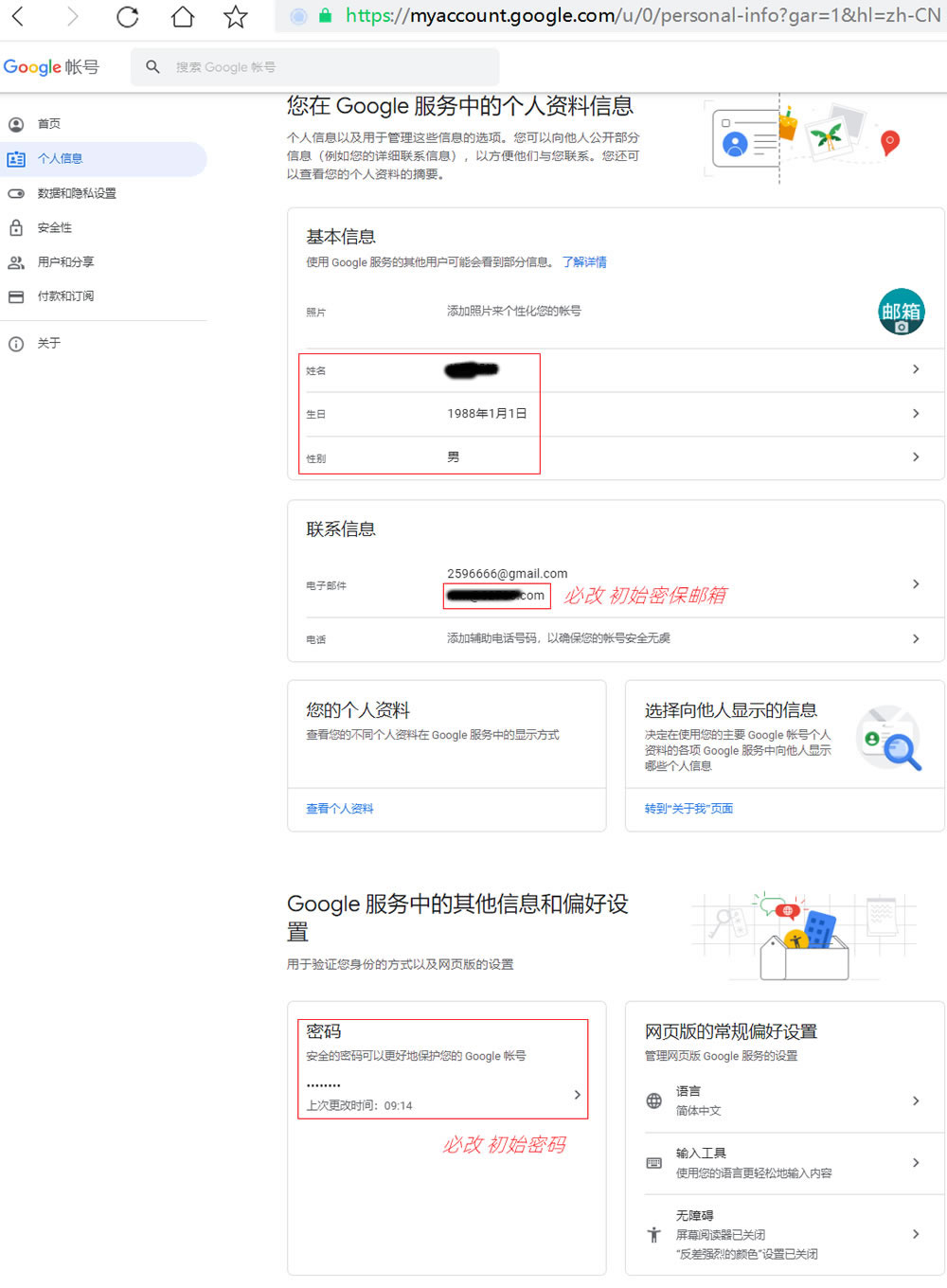Click the 付款和订阅 card icon
947x1288 pixels.
point(16,296)
